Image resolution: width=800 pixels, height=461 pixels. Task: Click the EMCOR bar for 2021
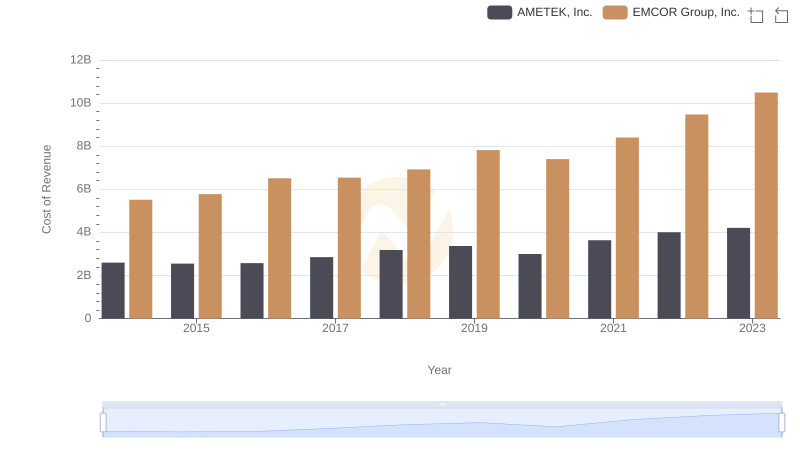point(627,228)
